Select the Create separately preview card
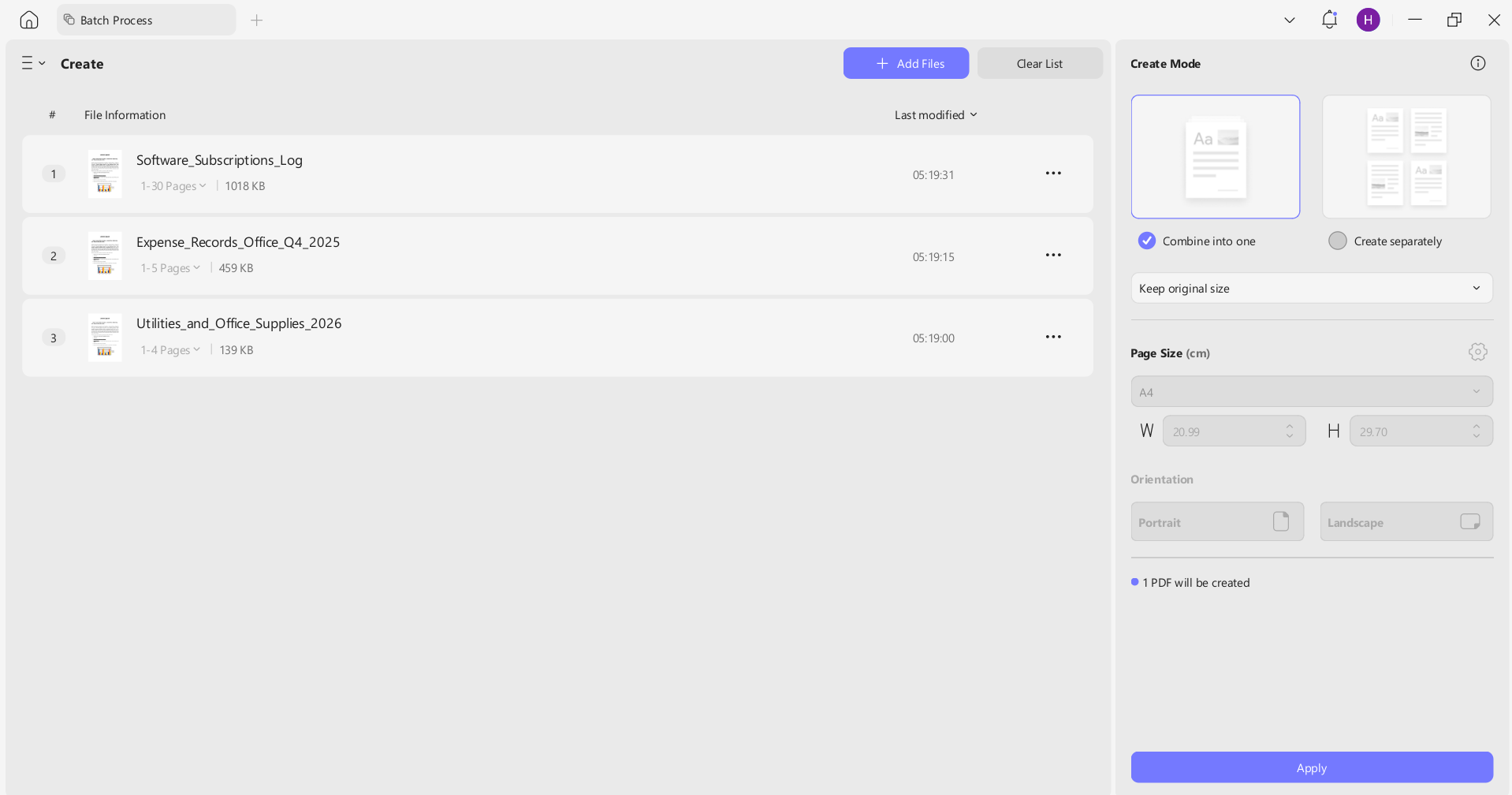The image size is (1512, 795). point(1406,157)
